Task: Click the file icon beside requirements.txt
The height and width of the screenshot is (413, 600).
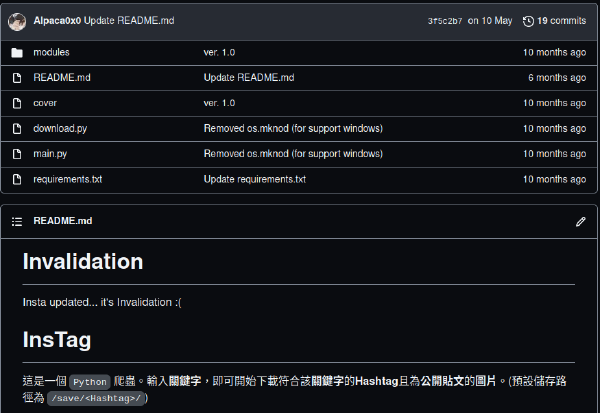Action: click(x=17, y=179)
